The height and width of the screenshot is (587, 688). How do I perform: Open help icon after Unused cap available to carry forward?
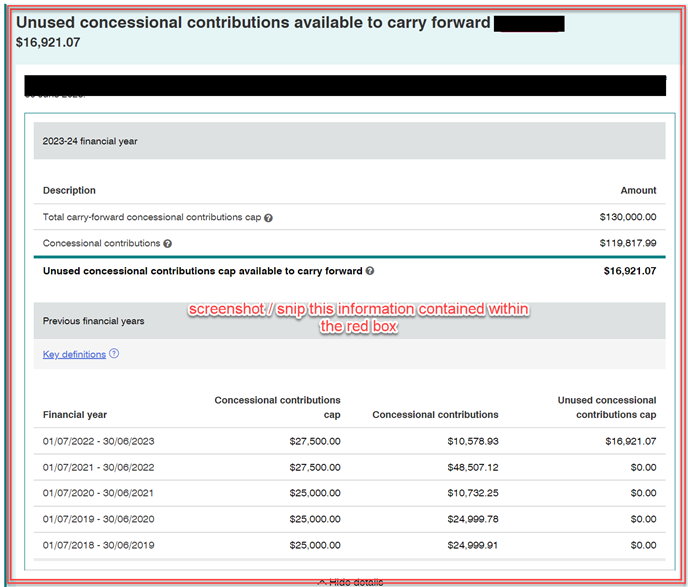(370, 271)
